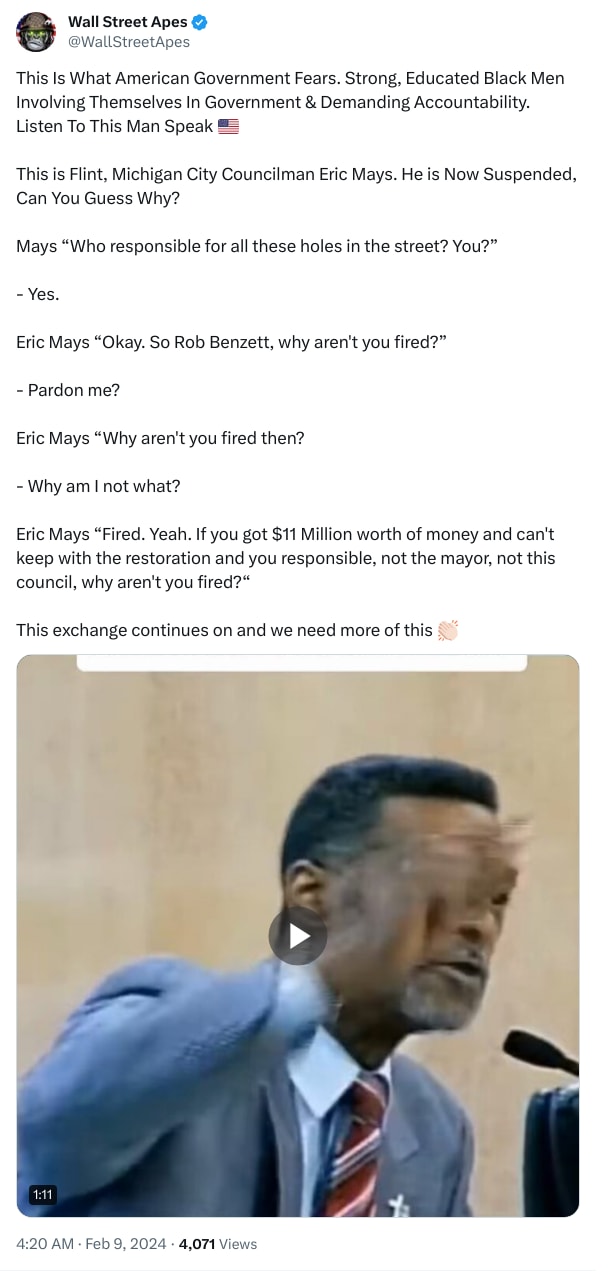
Task: Click the "Why am I not what?" line
Action: tap(98, 486)
